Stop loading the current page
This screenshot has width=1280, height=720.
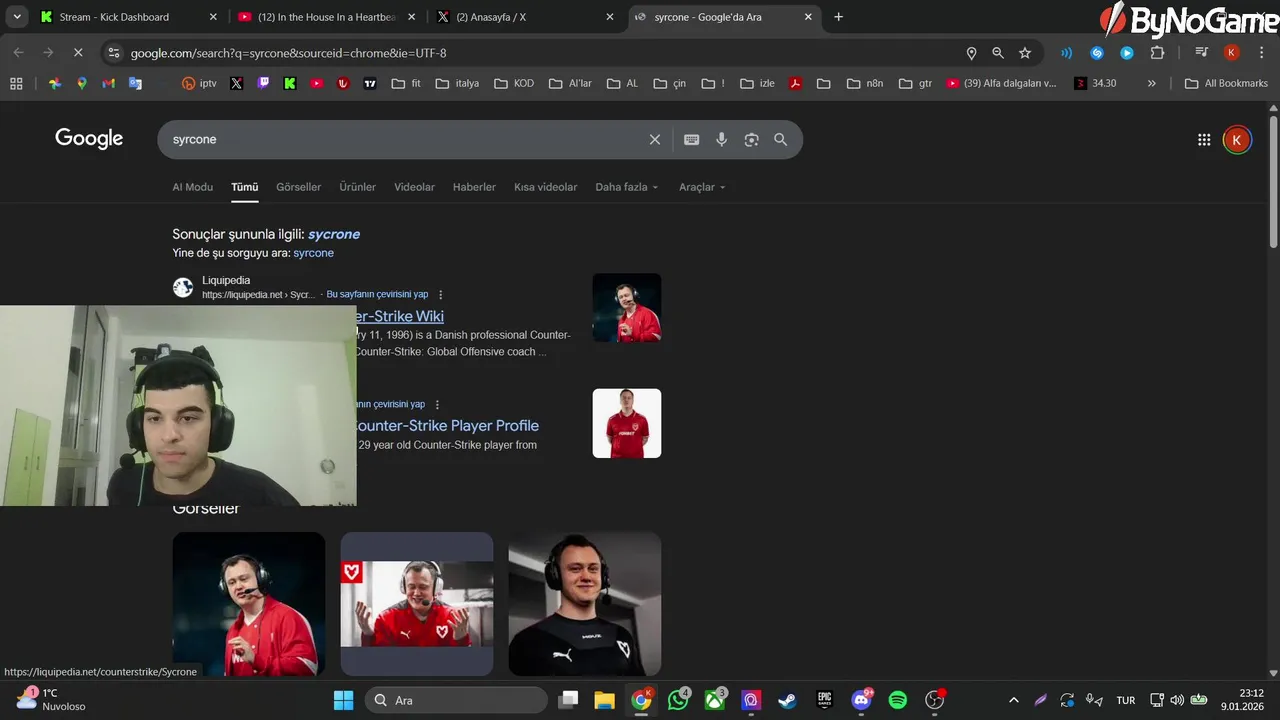pyautogui.click(x=78, y=53)
